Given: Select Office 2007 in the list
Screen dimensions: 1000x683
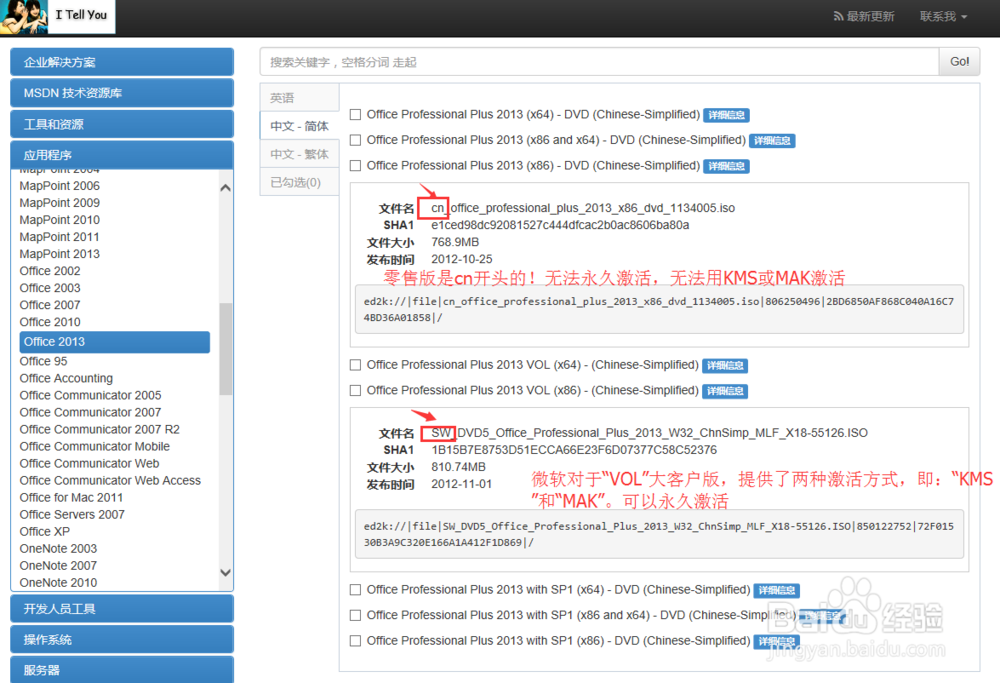Looking at the screenshot, I should point(50,305).
